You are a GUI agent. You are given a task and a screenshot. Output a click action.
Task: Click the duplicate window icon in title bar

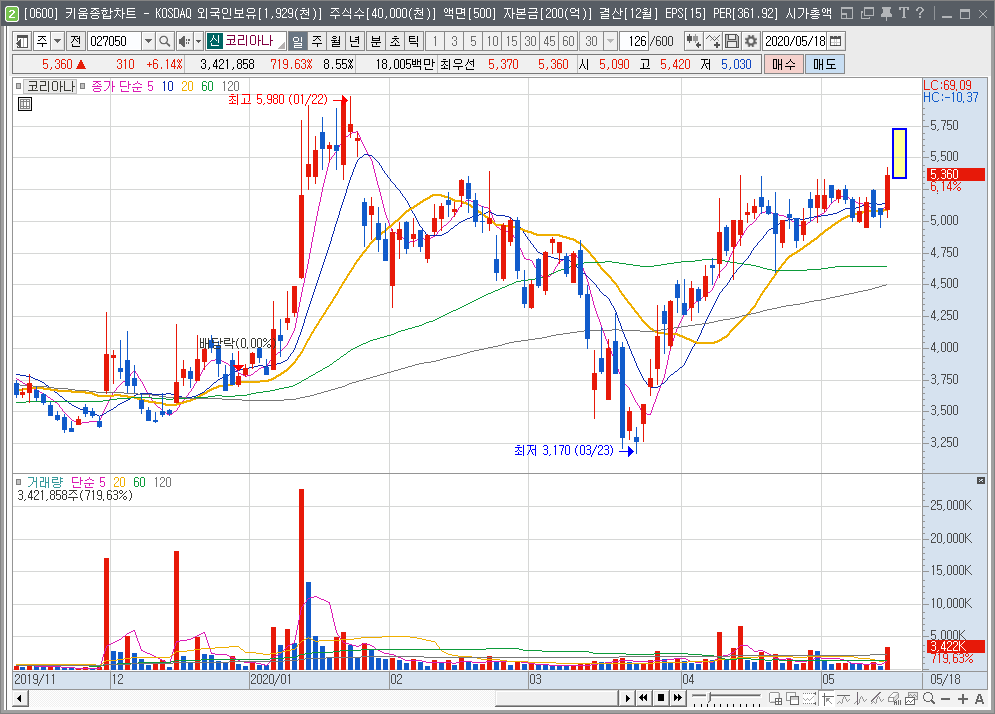tap(867, 13)
